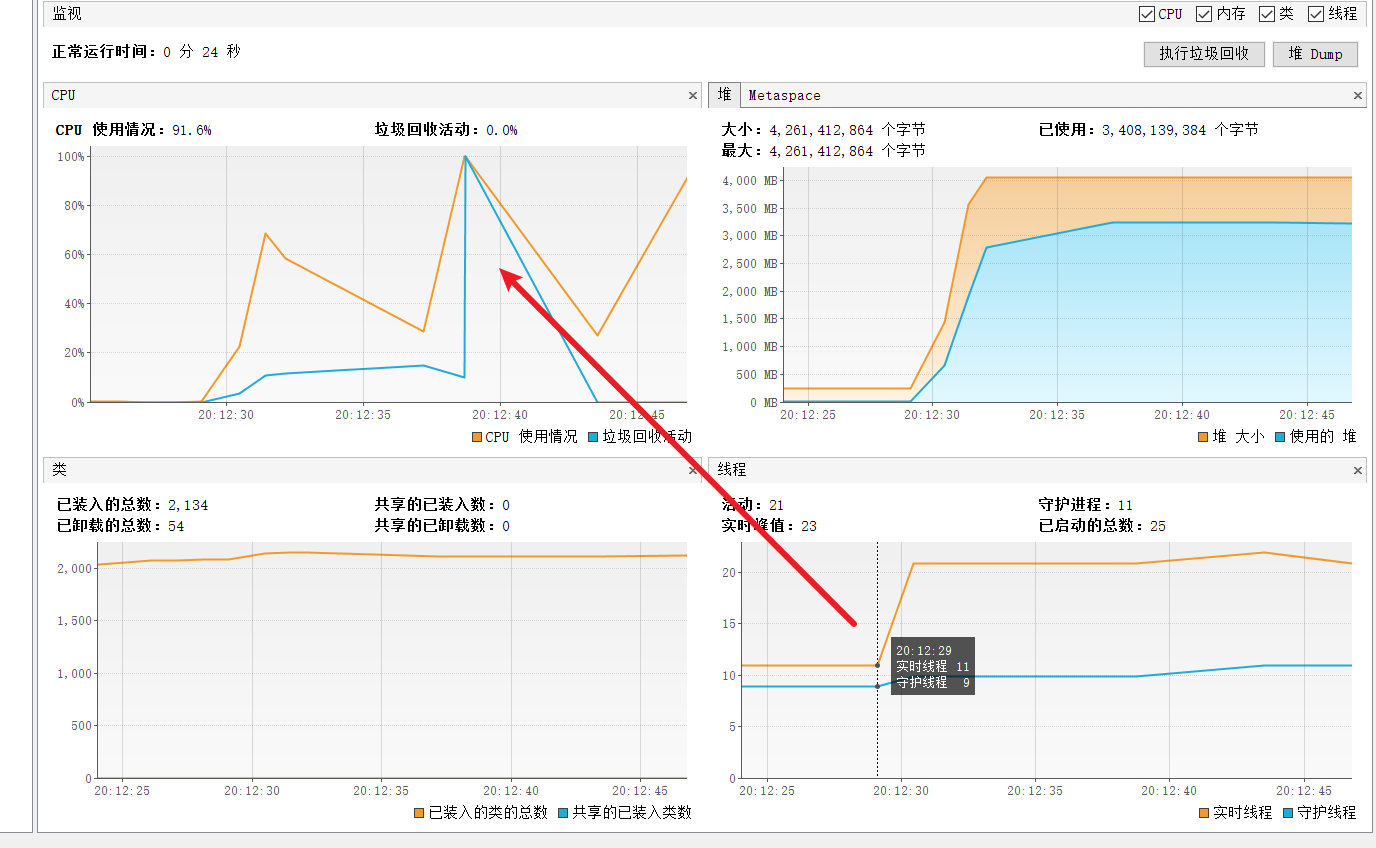Screen dimensions: 1376x848
Task: Toggle the 内存 checkbox
Action: click(x=1204, y=14)
